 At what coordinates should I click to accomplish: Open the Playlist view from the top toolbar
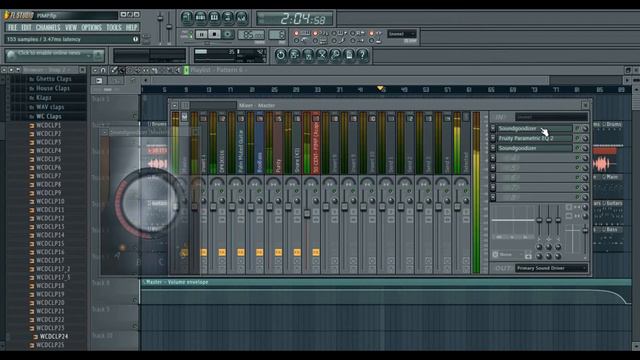(187, 18)
